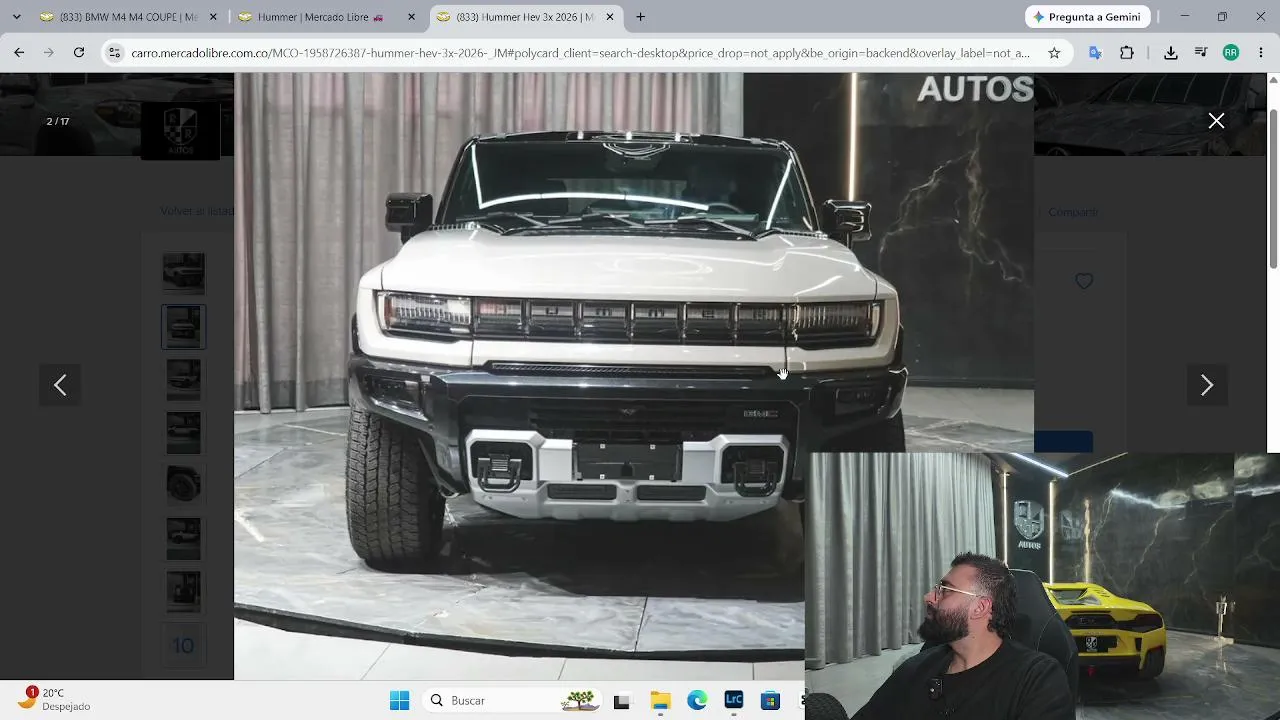Screen dimensions: 1280x720
Task: Close the BMW M4 Coupe tab
Action: (213, 17)
